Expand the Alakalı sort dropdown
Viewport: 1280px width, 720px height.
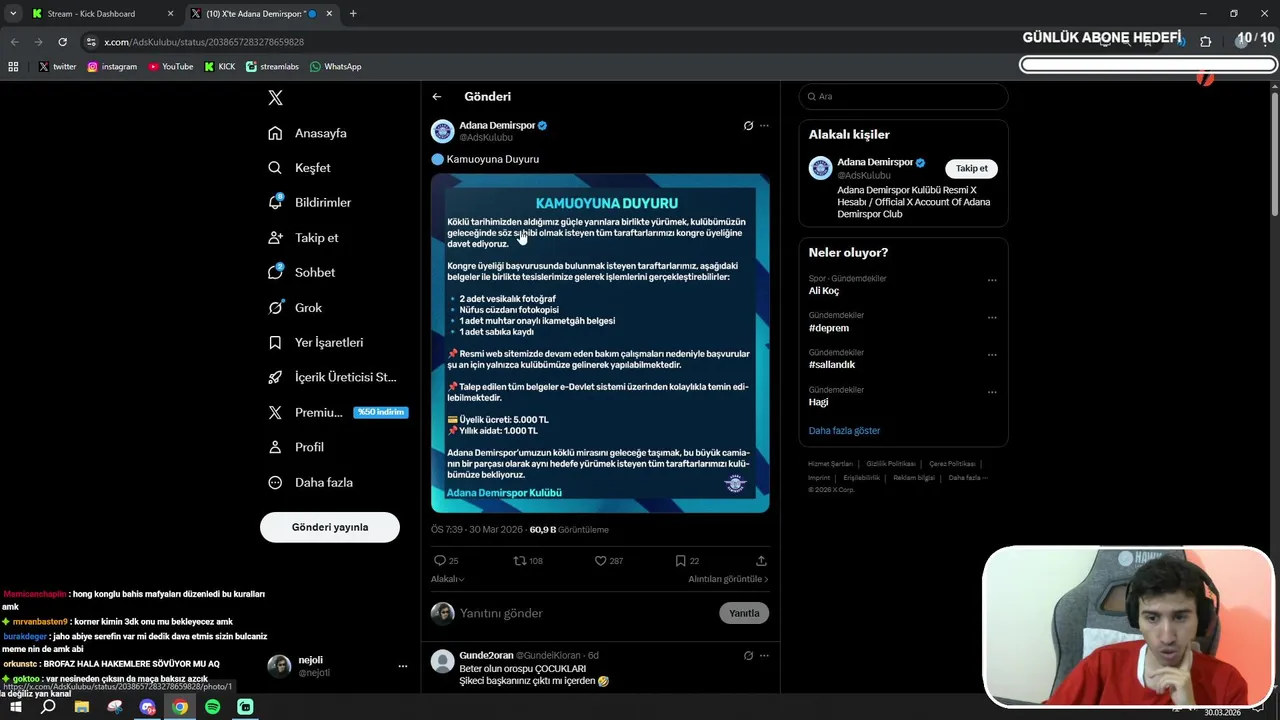point(447,579)
